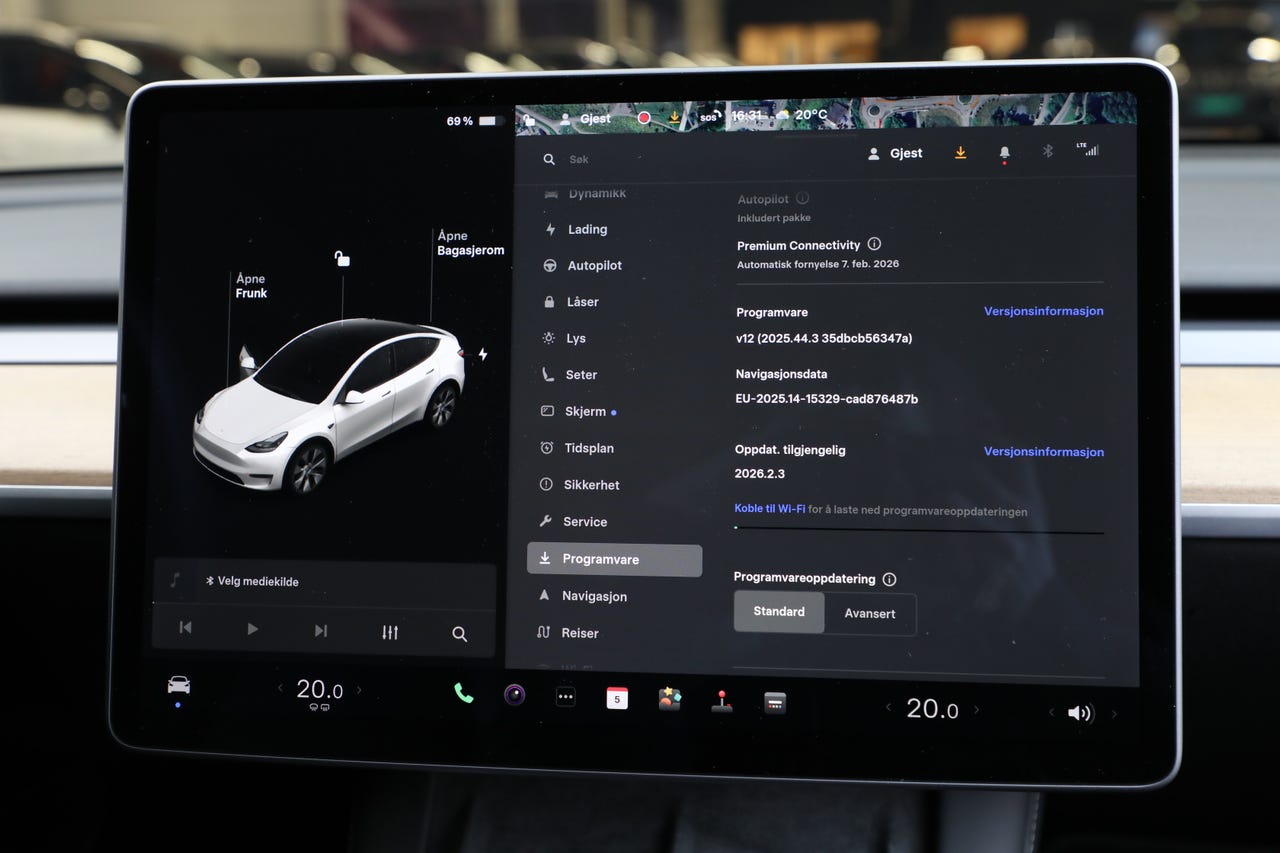
Task: Open notifications via the bell icon
Action: 1004,153
